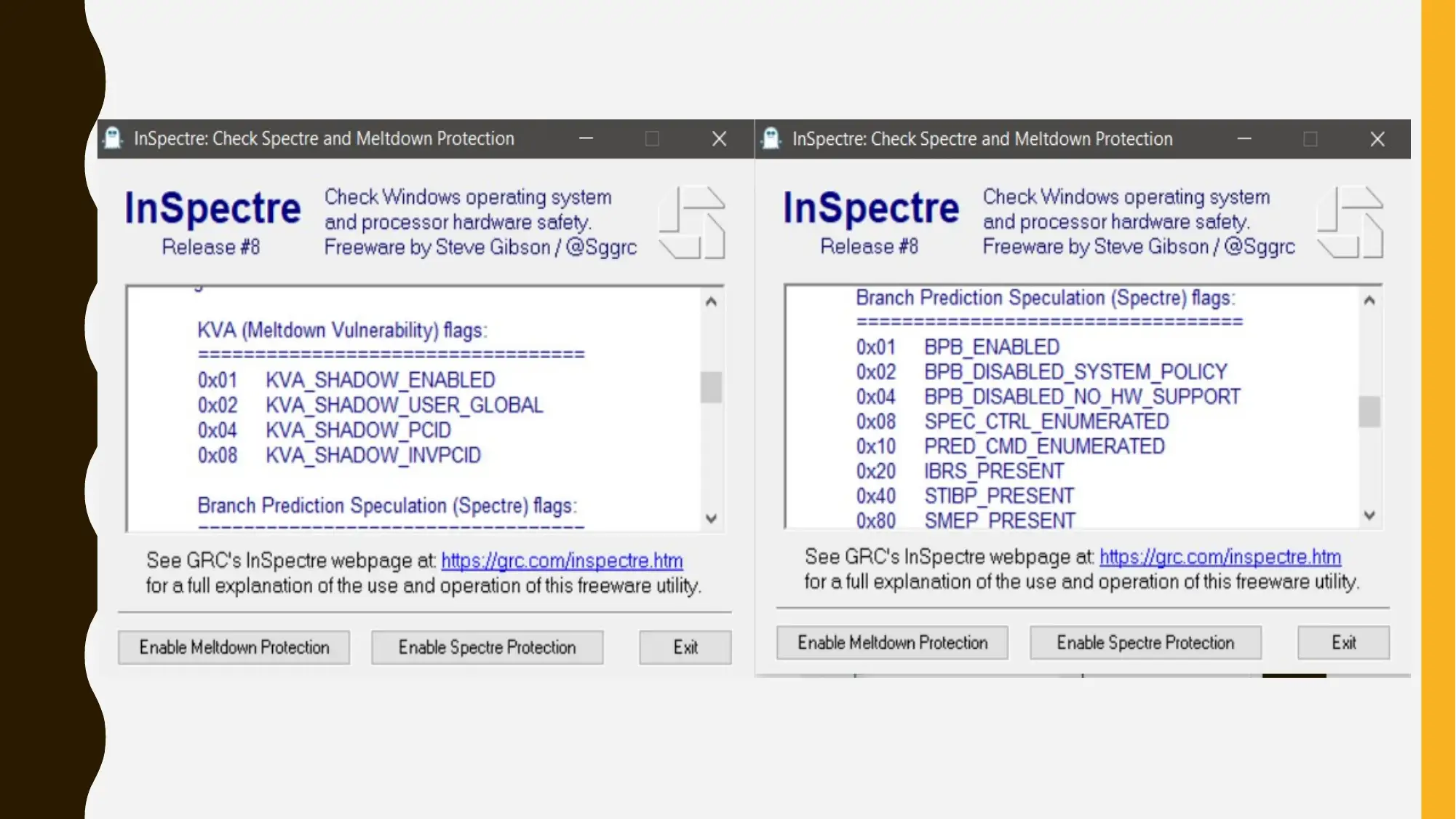This screenshot has width=1456, height=819.
Task: Click the GRC logo in left InSpectre window
Action: pyautogui.click(x=692, y=222)
